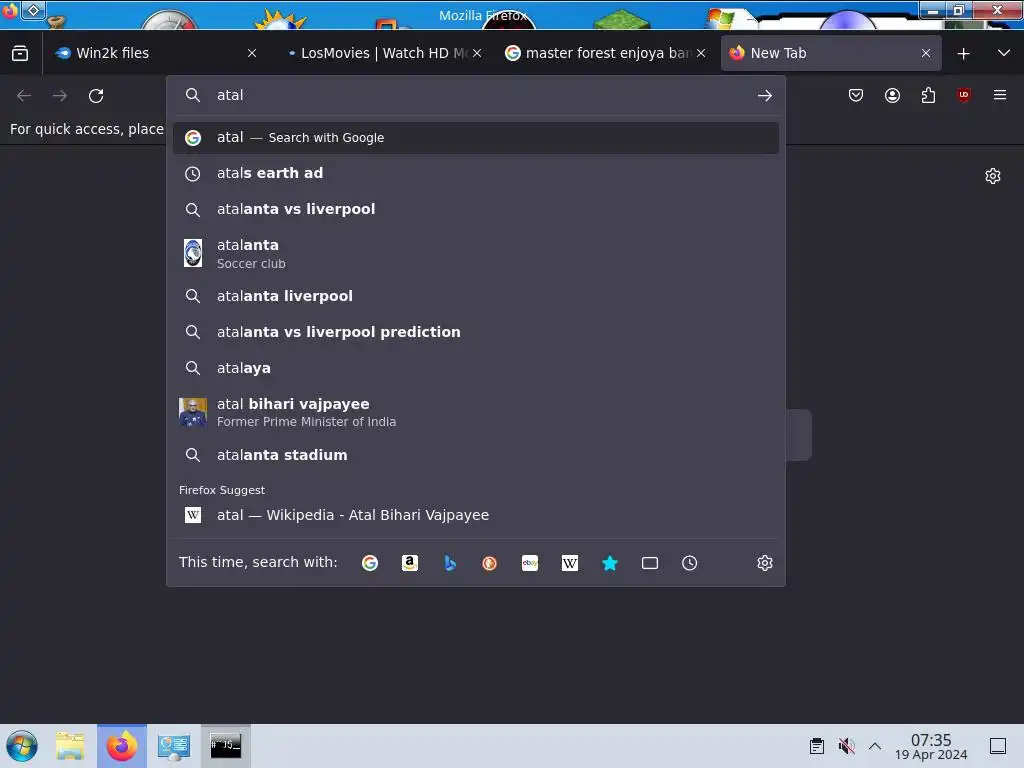Open the terminal in taskbar

click(225, 746)
